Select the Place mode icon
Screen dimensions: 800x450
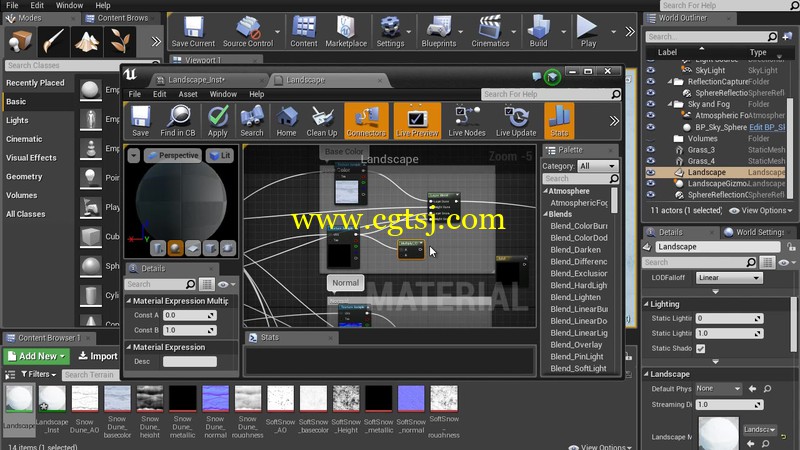[19, 41]
